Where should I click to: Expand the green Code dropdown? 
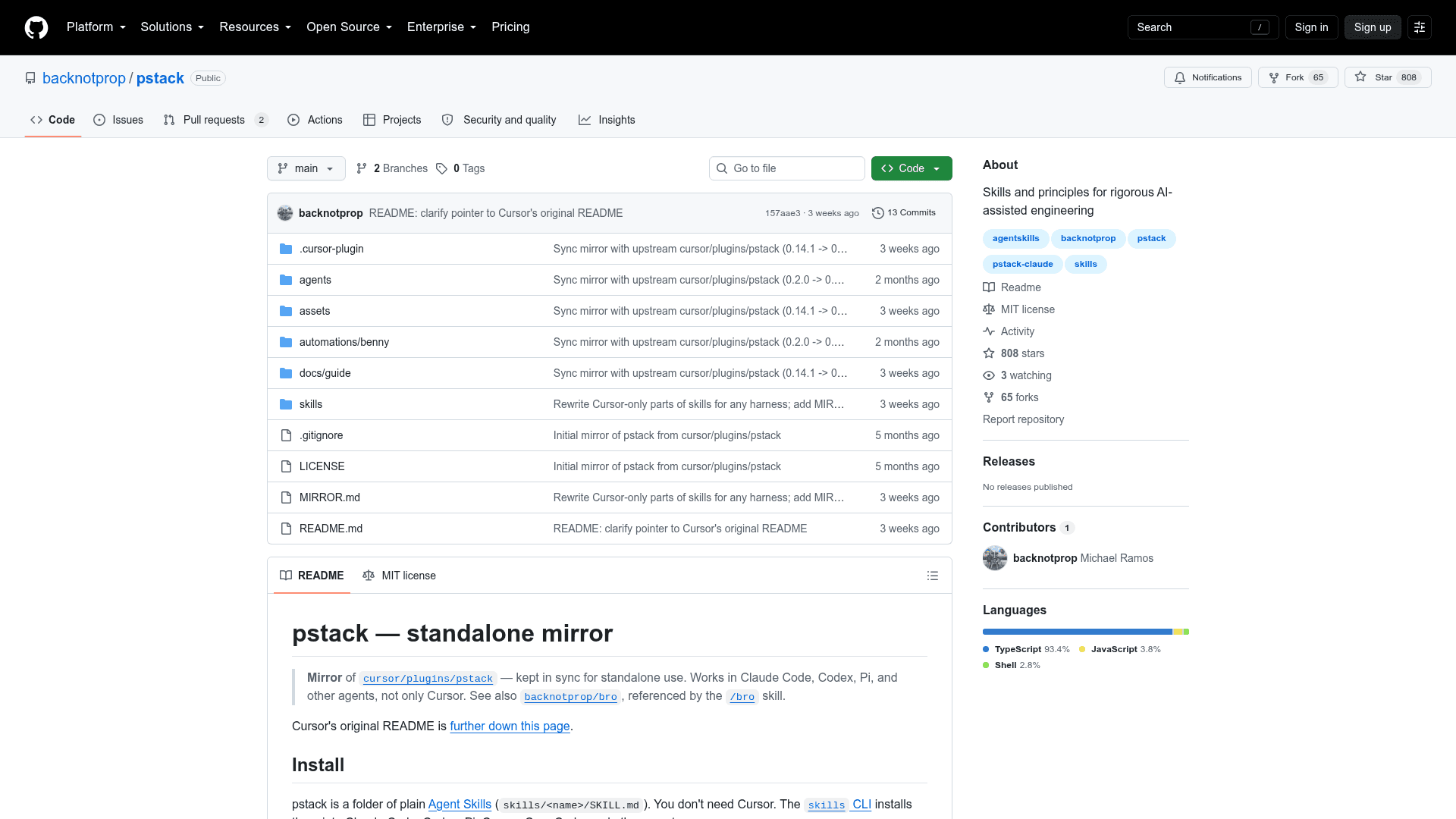[912, 168]
